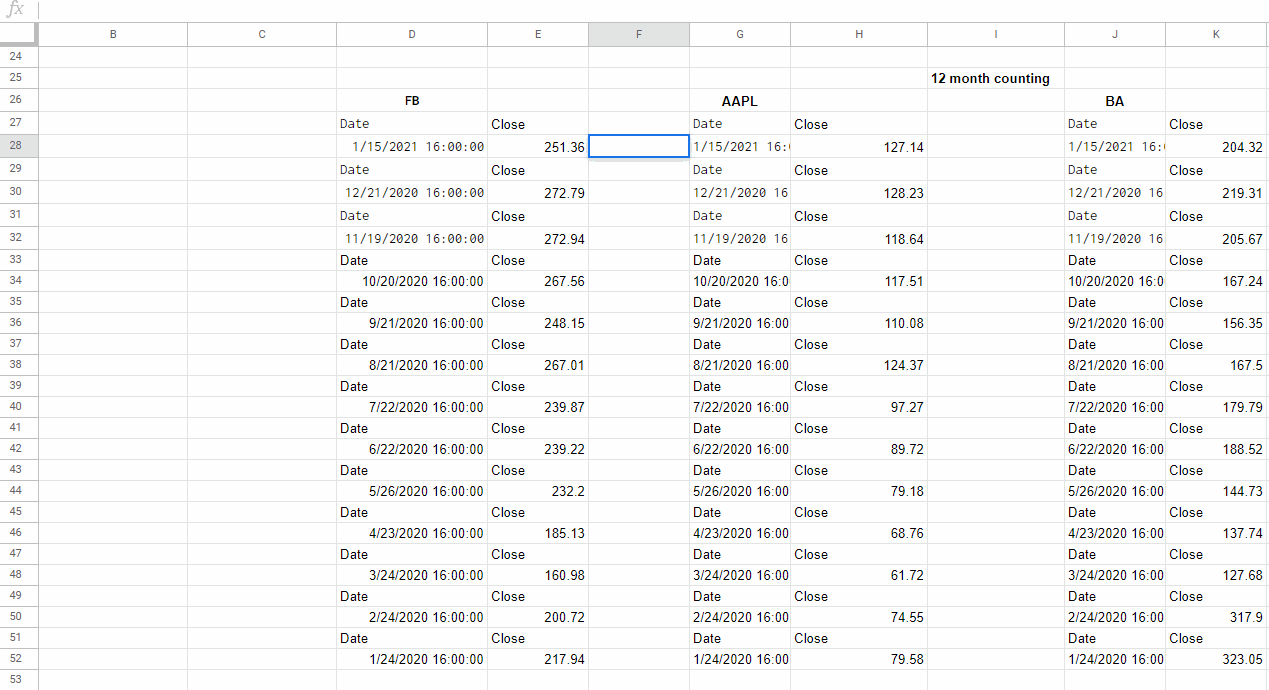Select BA close value 205.67
Viewport: 1269px width, 690px height.
point(1216,239)
